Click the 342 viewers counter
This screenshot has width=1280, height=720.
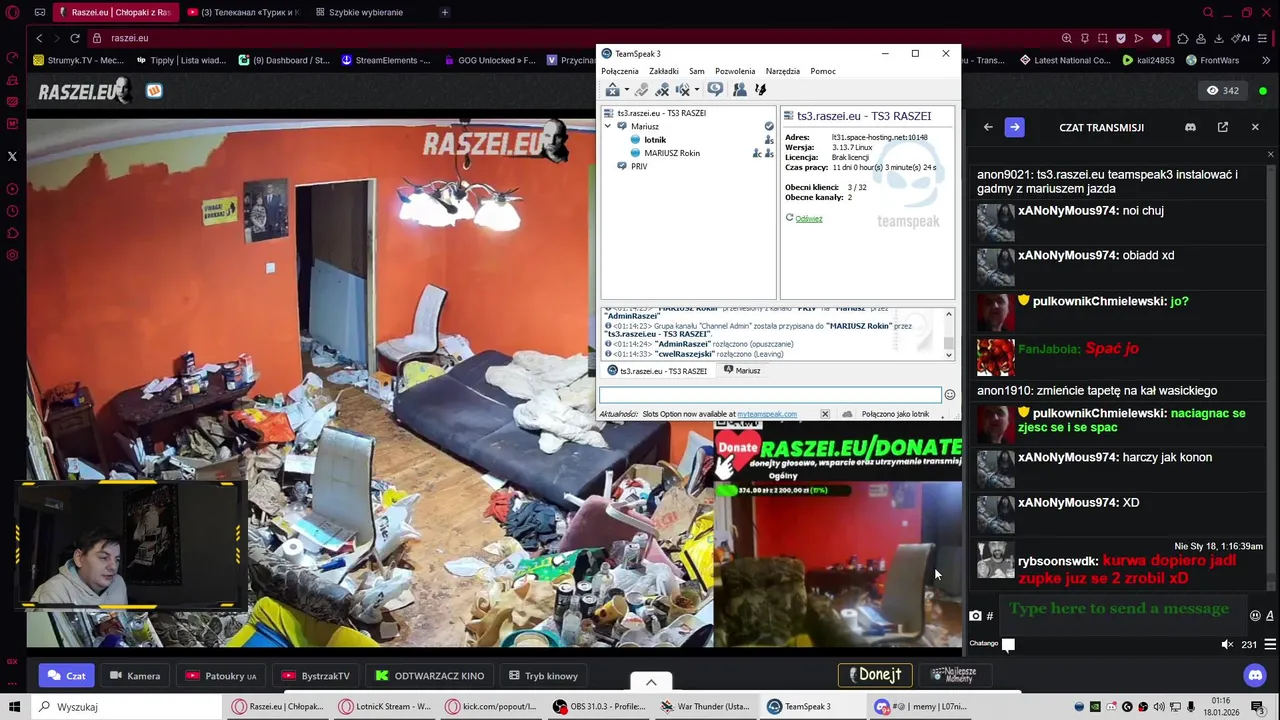coord(1223,91)
